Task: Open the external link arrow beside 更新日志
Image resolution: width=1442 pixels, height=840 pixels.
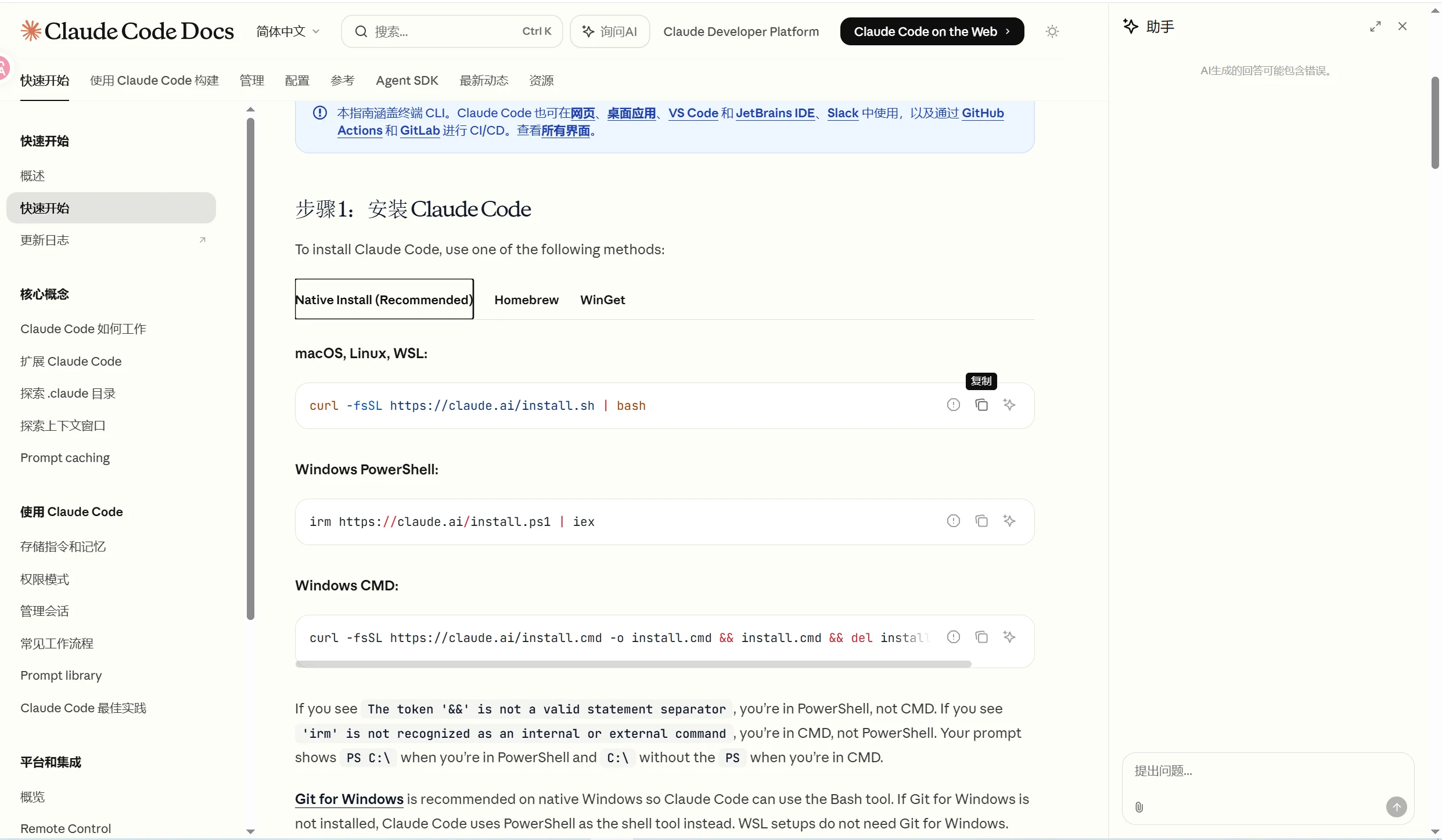Action: (202, 240)
